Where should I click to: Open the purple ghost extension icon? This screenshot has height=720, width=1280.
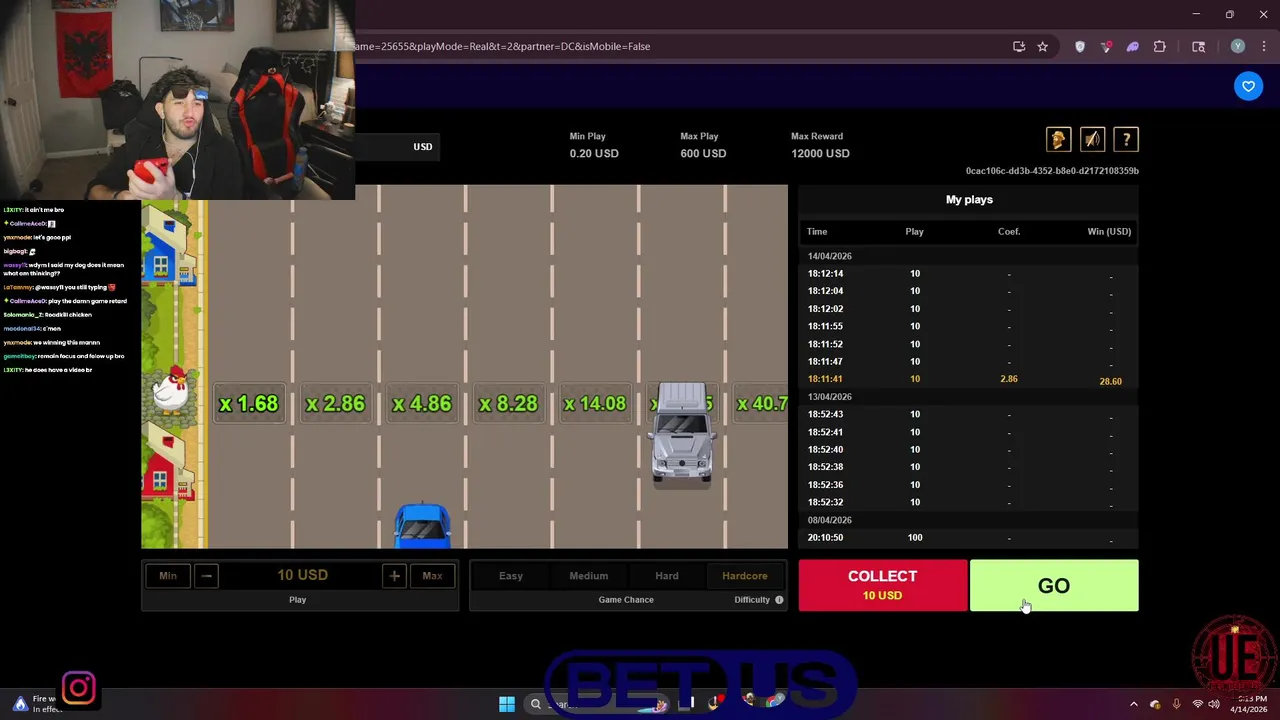(1133, 46)
